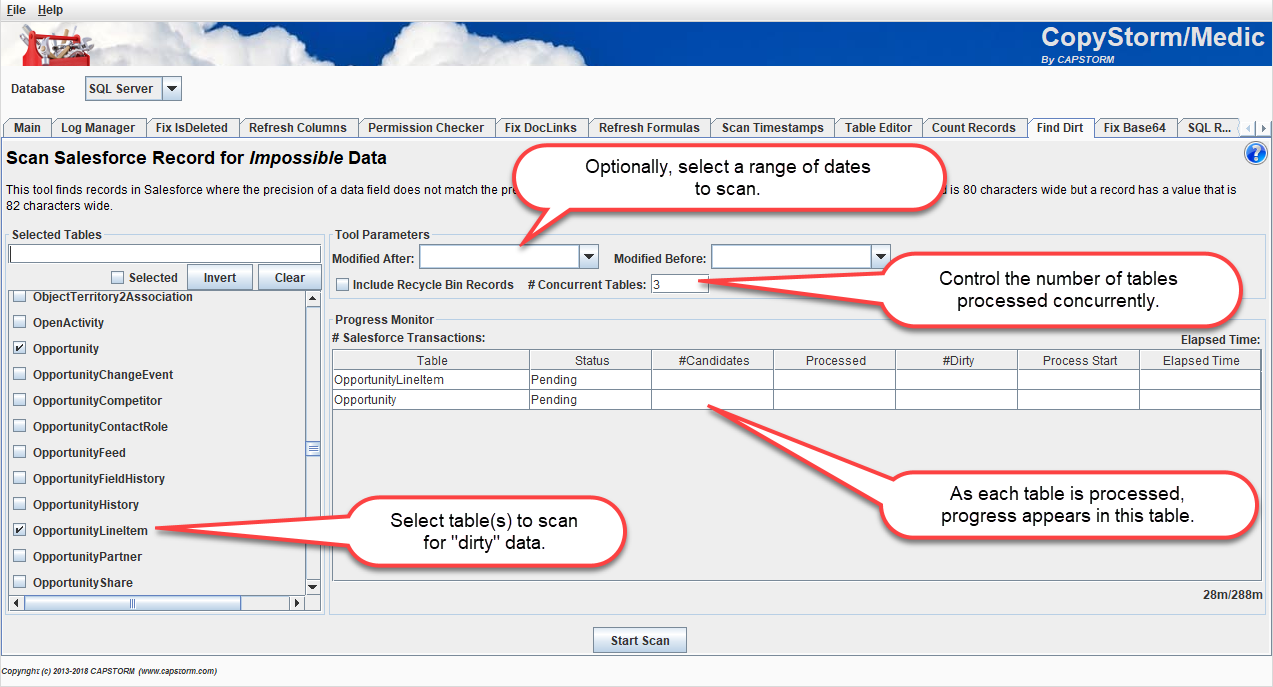This screenshot has width=1273, height=687.
Task: Click the Elapsed Time column header
Action: (x=1201, y=361)
